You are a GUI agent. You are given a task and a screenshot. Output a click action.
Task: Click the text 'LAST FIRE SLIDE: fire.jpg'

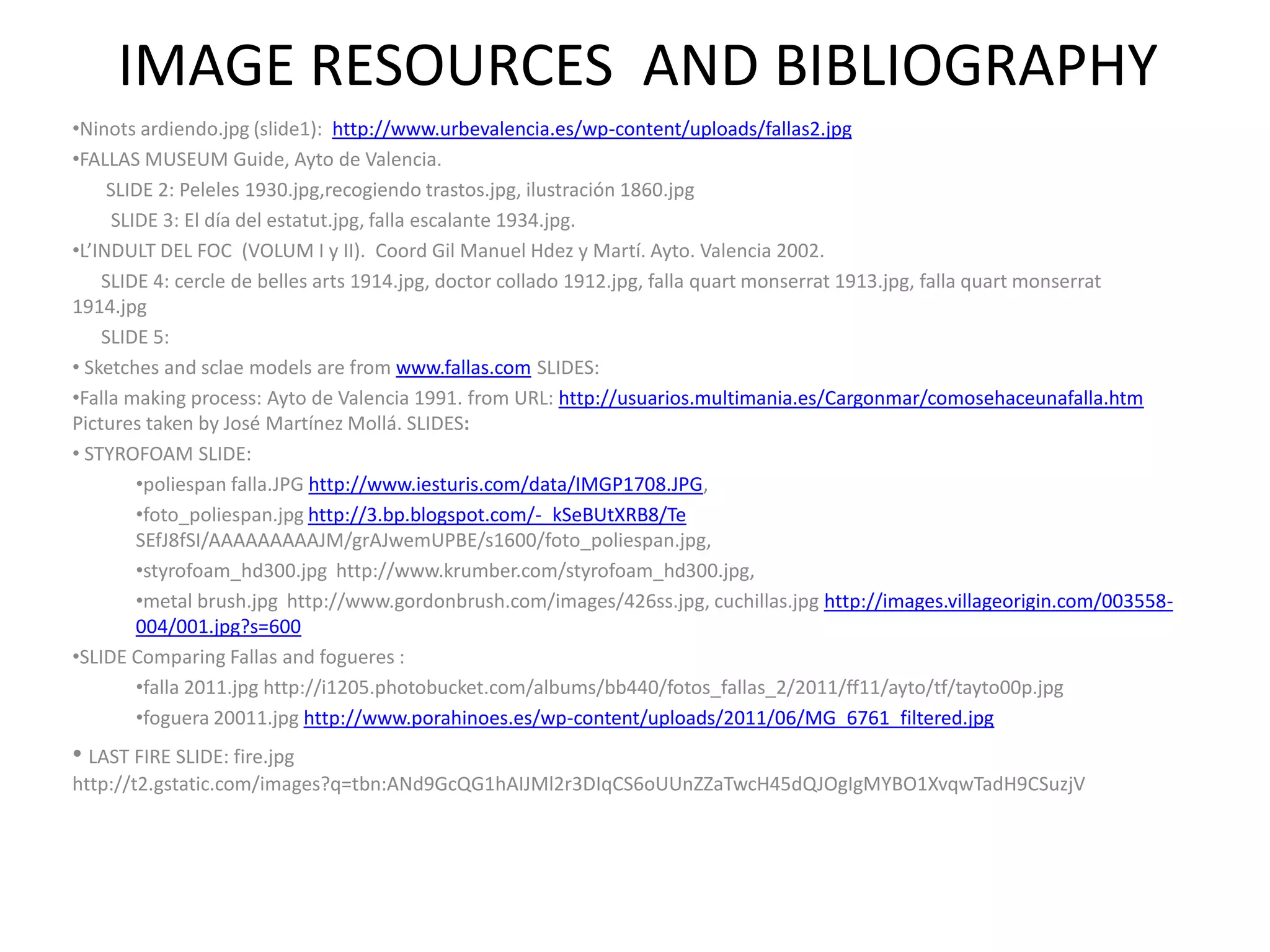coord(192,757)
